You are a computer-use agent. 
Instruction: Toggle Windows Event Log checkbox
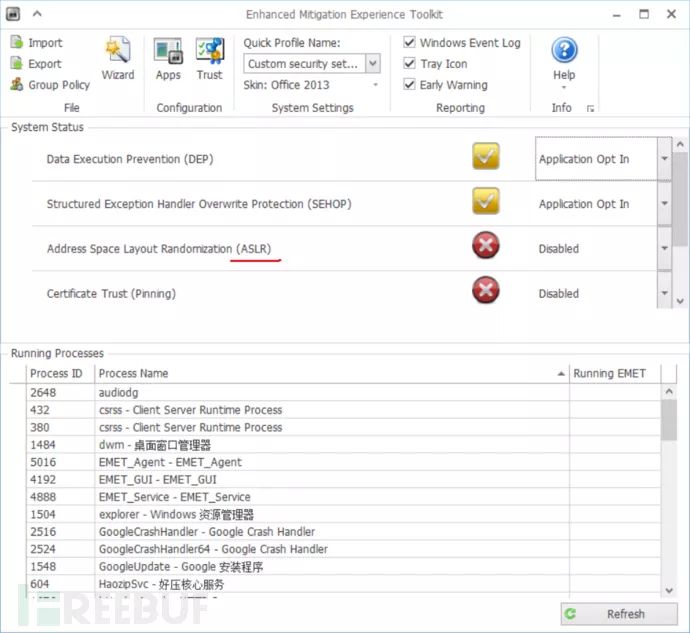(409, 42)
